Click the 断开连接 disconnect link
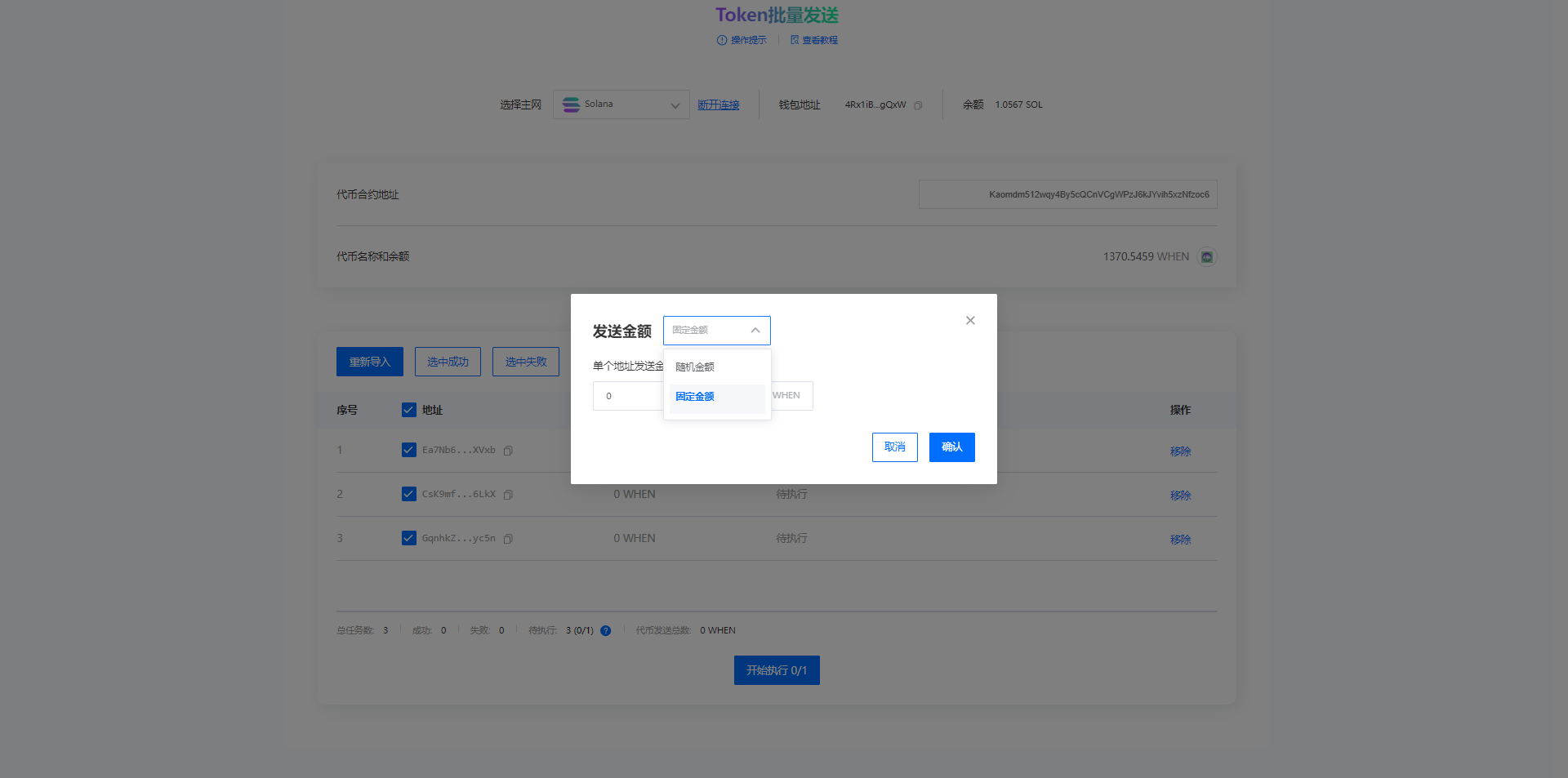This screenshot has width=1568, height=778. tap(718, 105)
